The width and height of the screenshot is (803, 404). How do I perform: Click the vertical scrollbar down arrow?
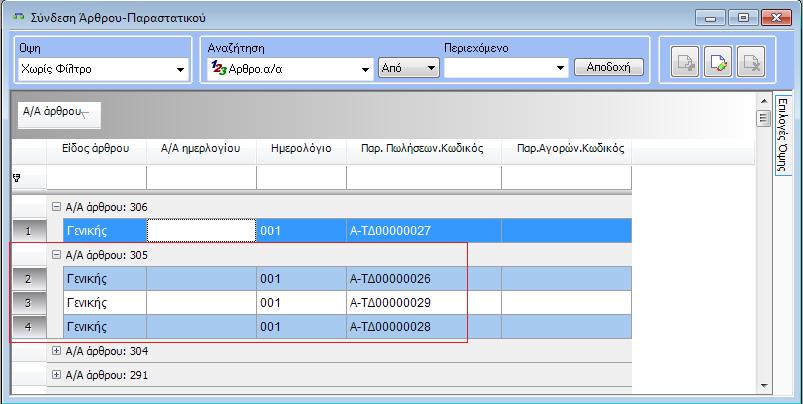763,386
